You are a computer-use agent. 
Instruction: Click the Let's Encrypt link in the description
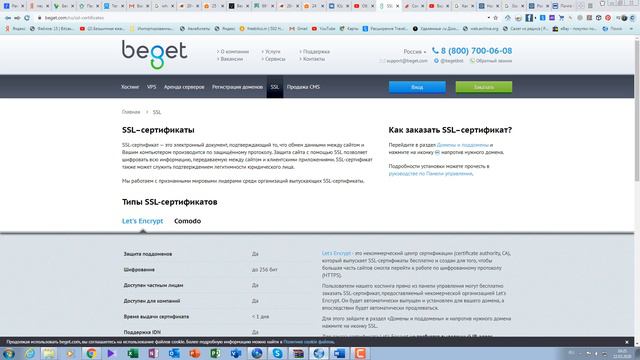336,253
